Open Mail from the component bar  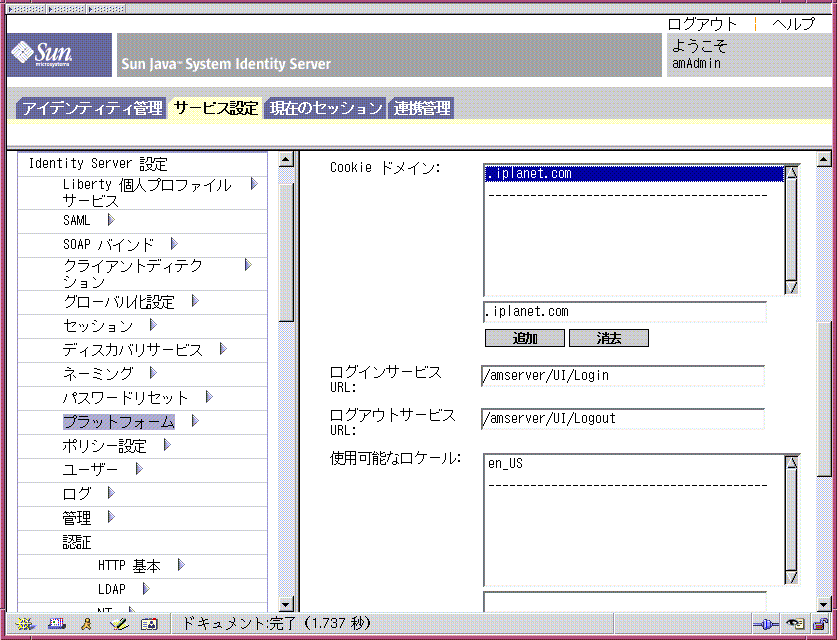[56, 623]
